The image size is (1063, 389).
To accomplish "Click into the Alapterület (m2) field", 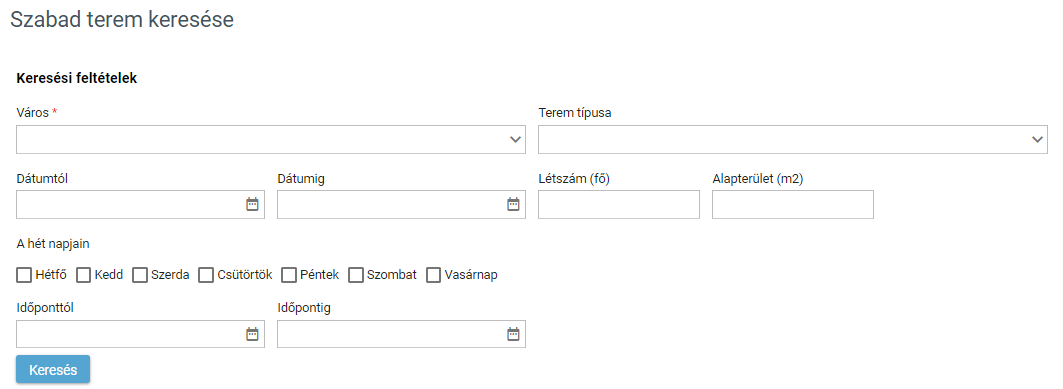I will click(x=793, y=204).
